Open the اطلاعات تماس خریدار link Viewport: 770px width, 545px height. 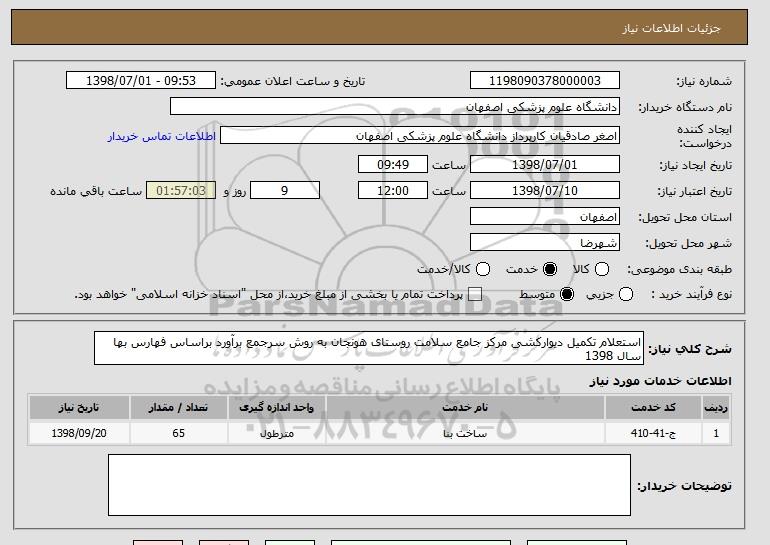coord(162,136)
